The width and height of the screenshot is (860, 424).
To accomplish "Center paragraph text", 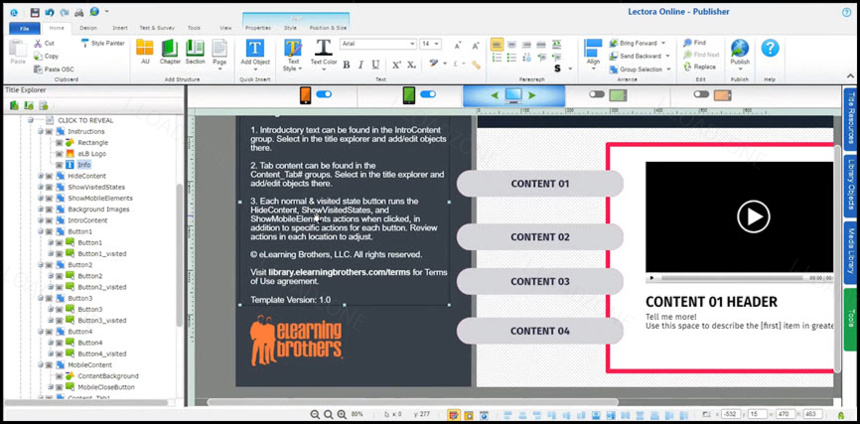I will (512, 44).
